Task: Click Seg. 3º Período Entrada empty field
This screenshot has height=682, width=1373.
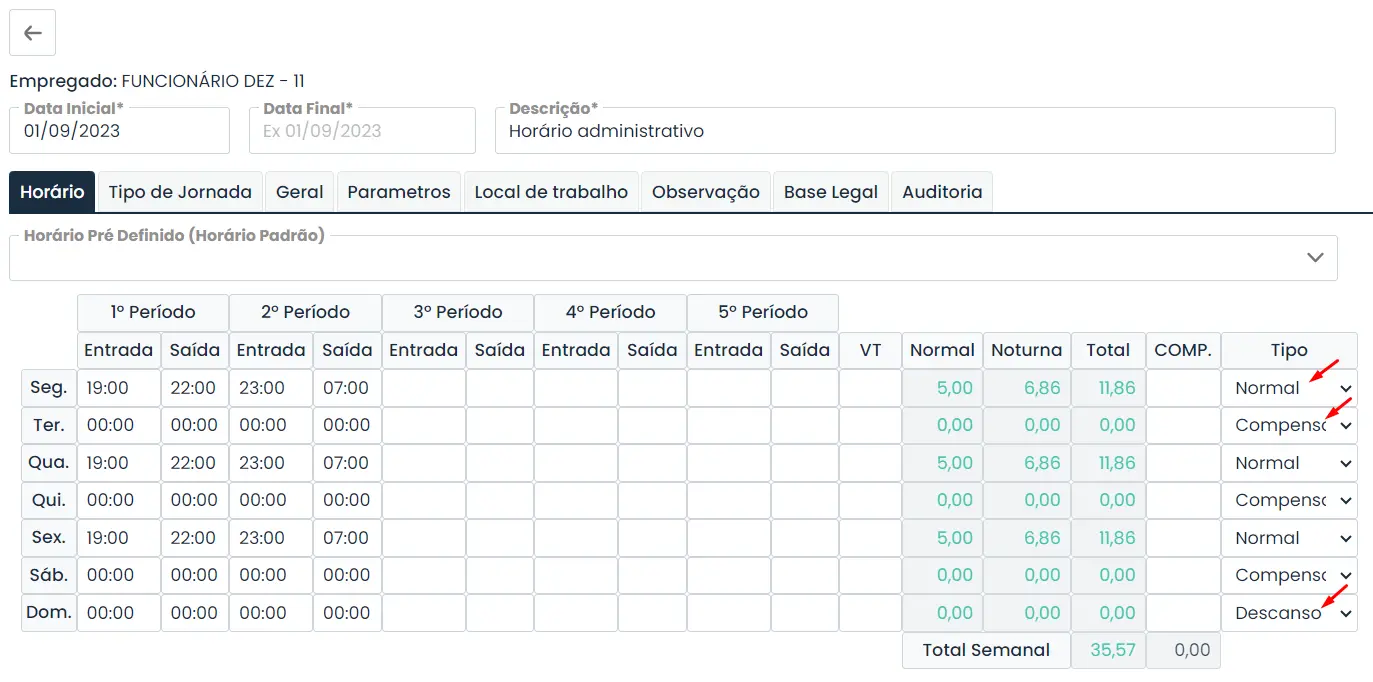Action: [424, 388]
